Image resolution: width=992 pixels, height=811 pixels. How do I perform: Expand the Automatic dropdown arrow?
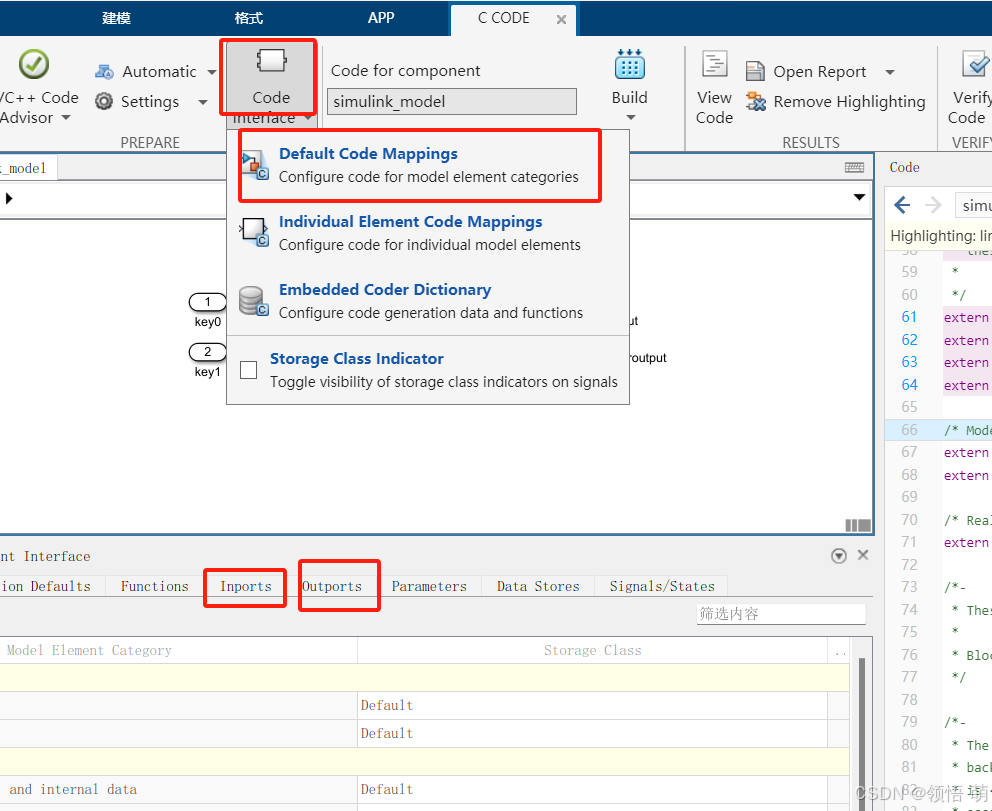[211, 72]
